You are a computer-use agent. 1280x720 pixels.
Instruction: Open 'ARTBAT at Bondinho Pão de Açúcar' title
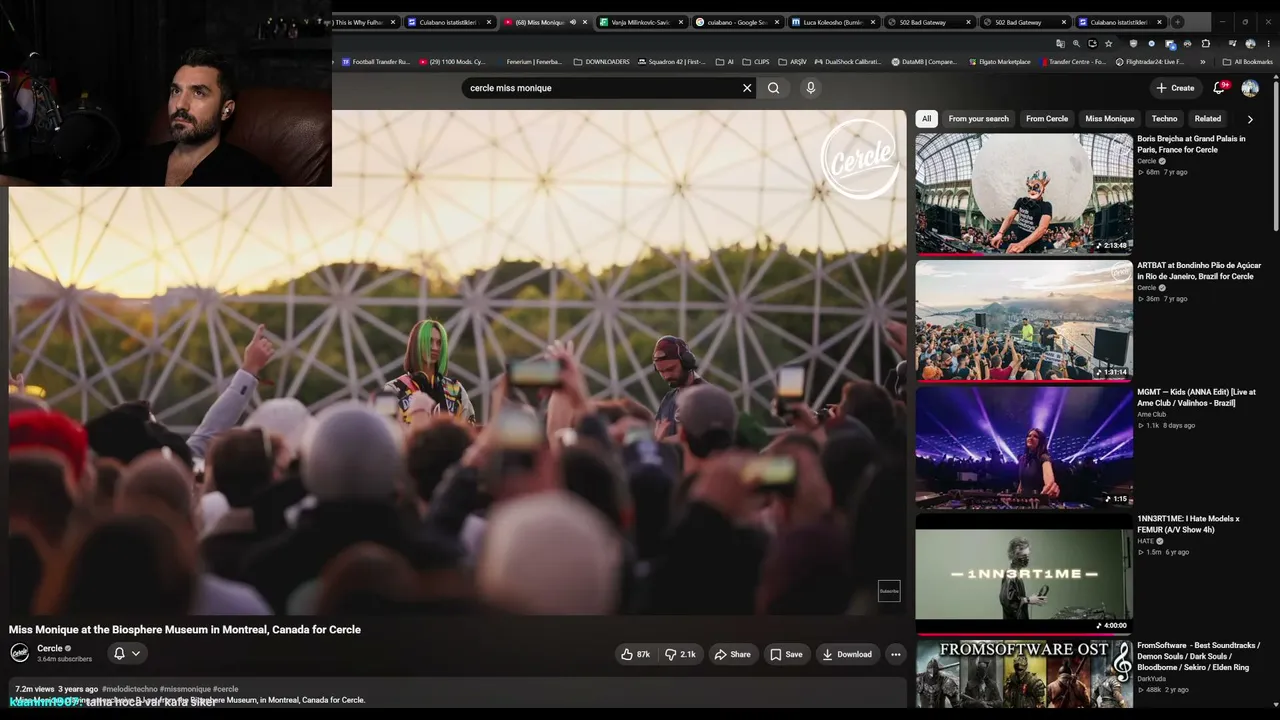[1199, 271]
